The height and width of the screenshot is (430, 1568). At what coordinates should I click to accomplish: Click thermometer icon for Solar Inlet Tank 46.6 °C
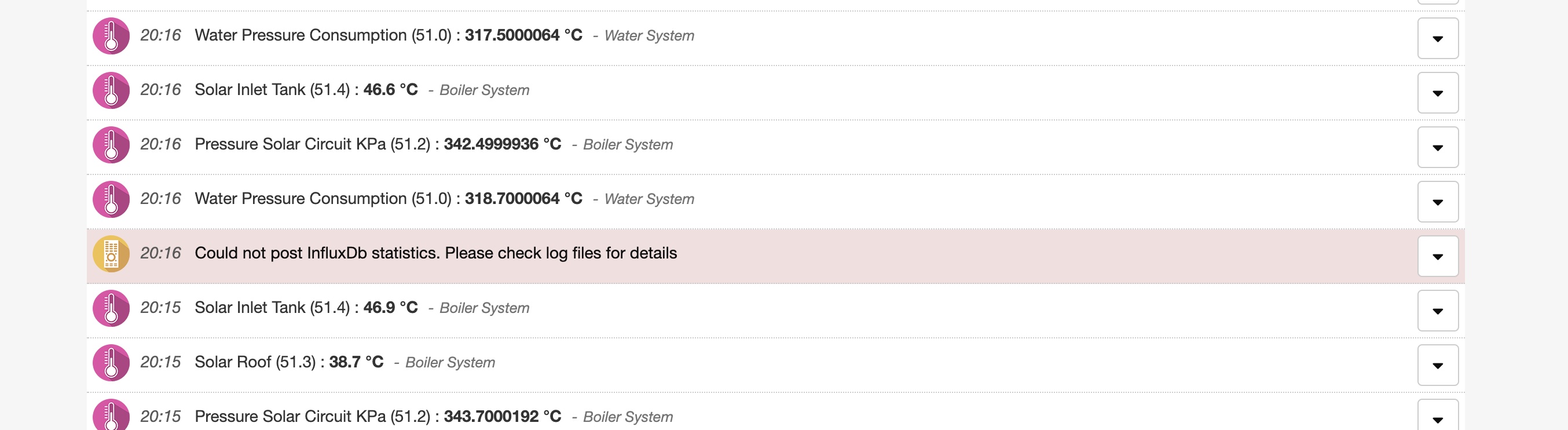tap(111, 90)
